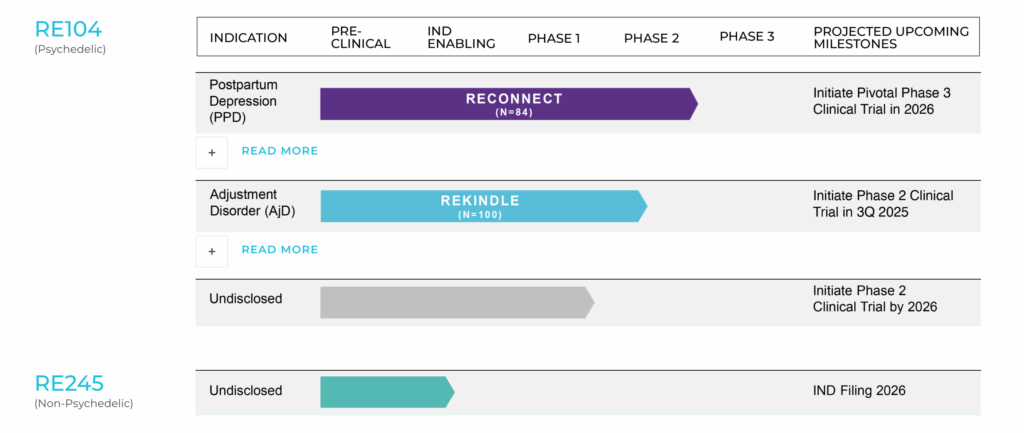This screenshot has width=1024, height=433.
Task: Select the gray Undisclosed RE104 progress bar
Action: tap(457, 302)
